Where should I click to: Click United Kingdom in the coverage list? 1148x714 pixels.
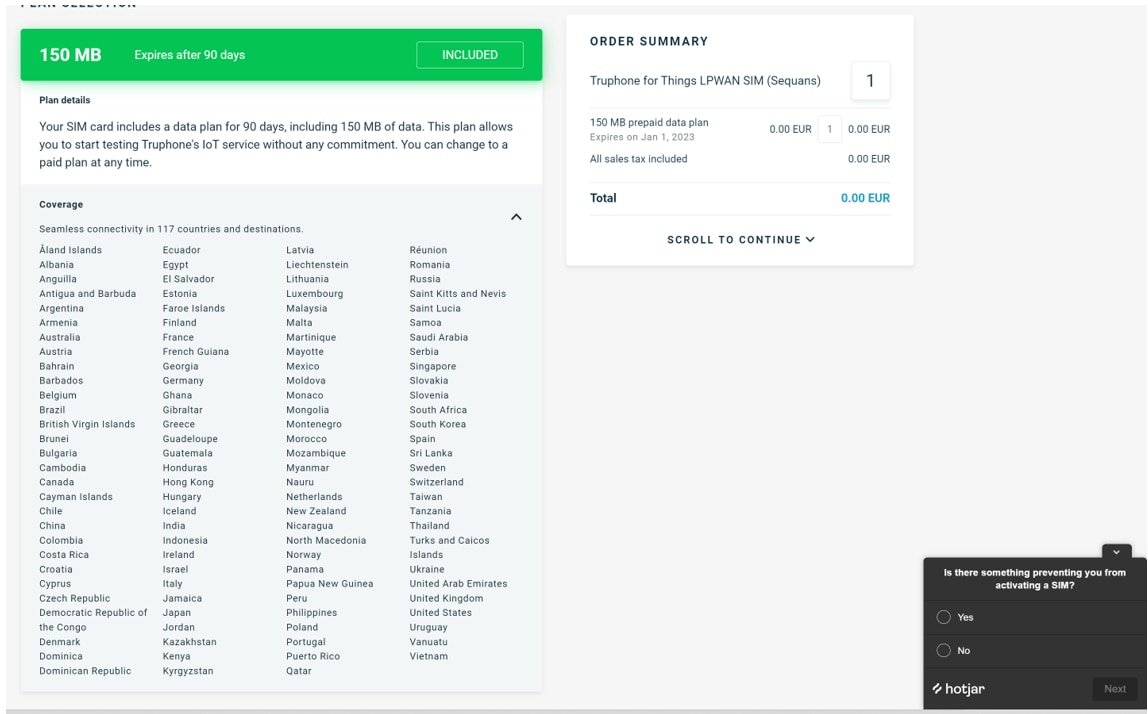(447, 598)
